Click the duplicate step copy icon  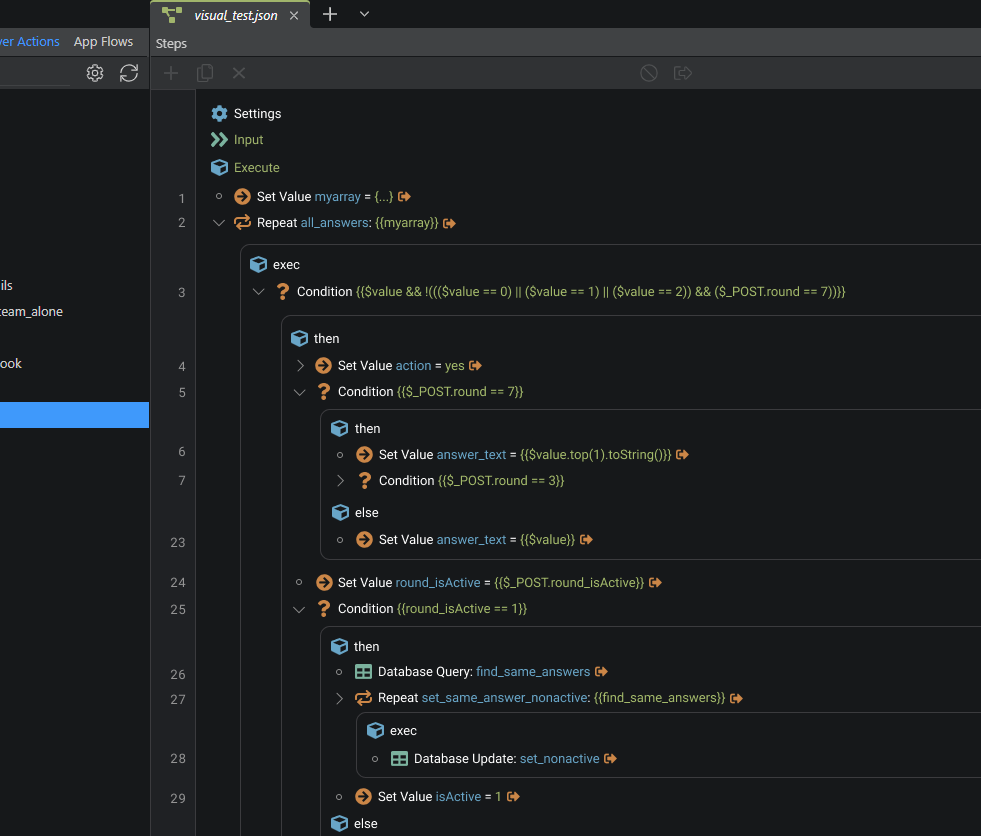point(205,73)
